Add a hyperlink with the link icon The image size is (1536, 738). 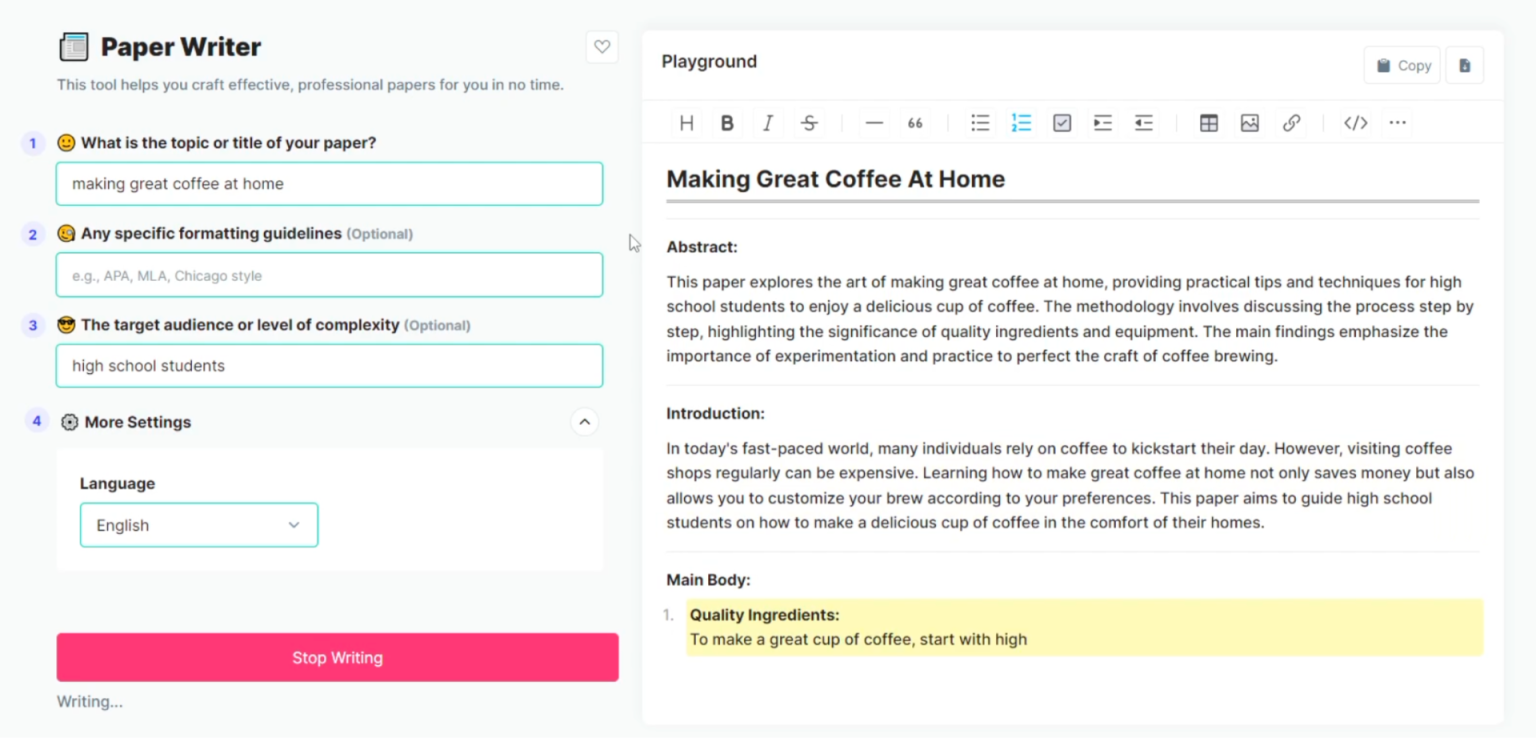tap(1291, 122)
